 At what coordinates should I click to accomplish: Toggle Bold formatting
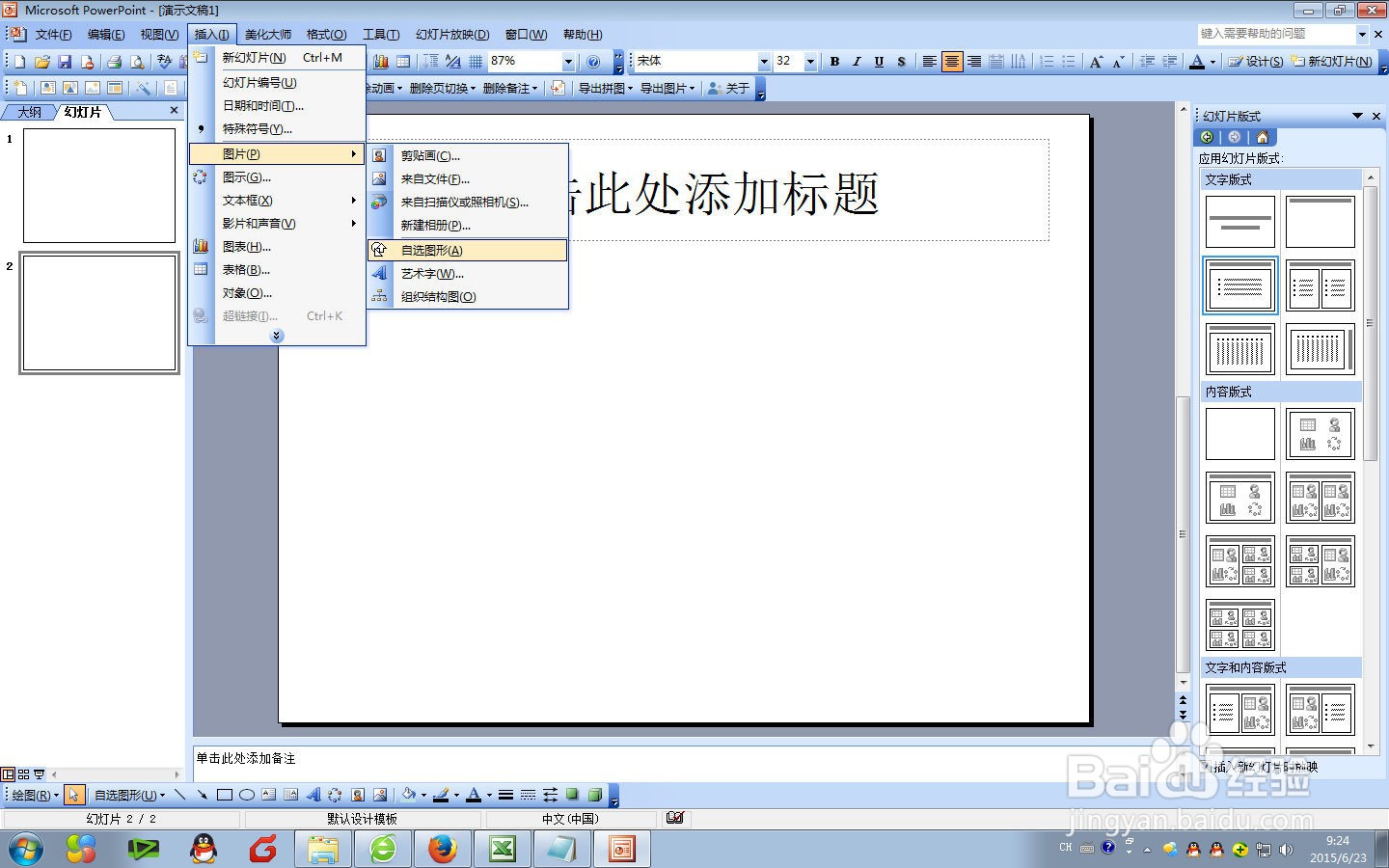834,62
